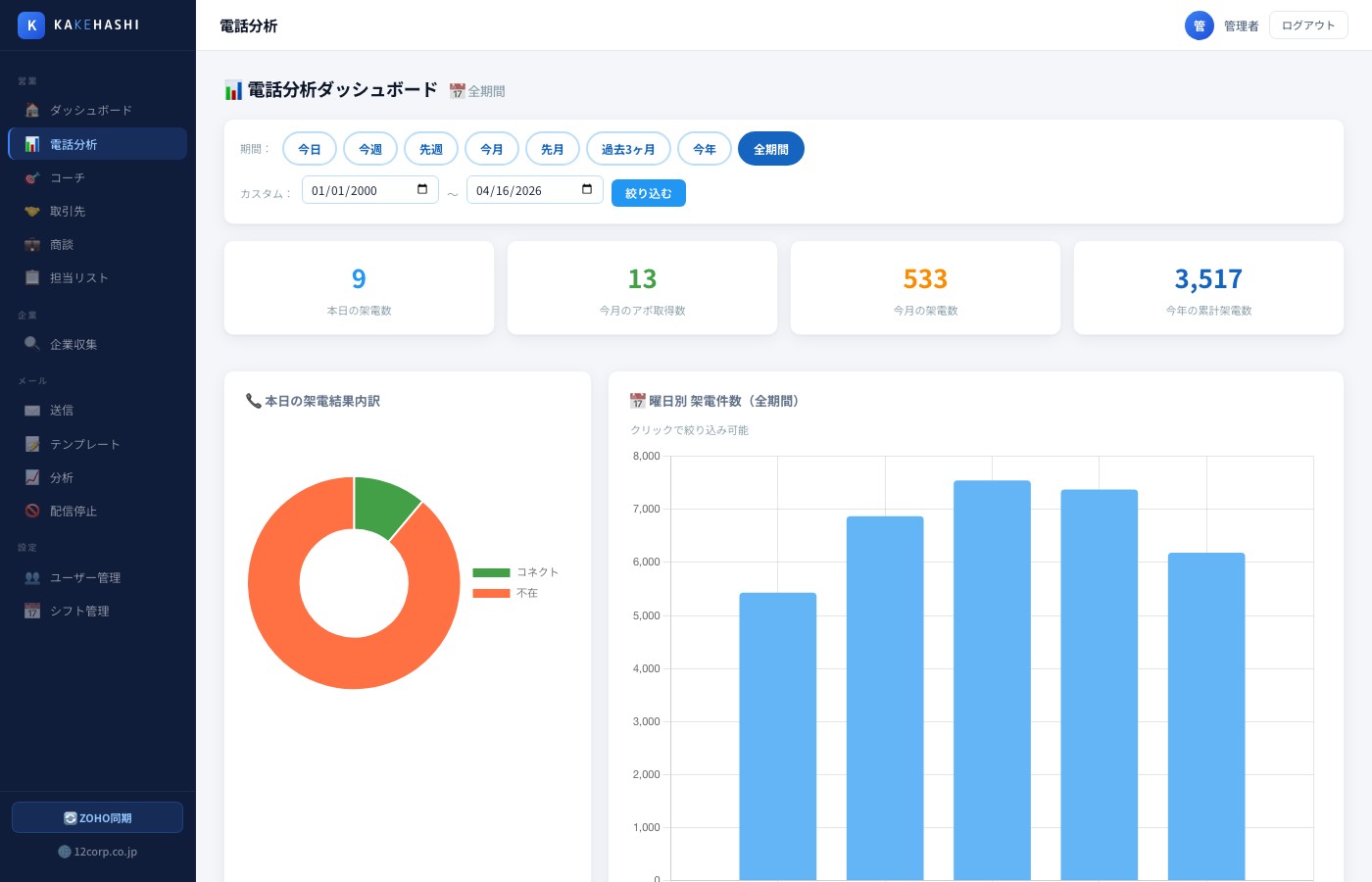Open the ダッシュボード home icon

(x=32, y=110)
